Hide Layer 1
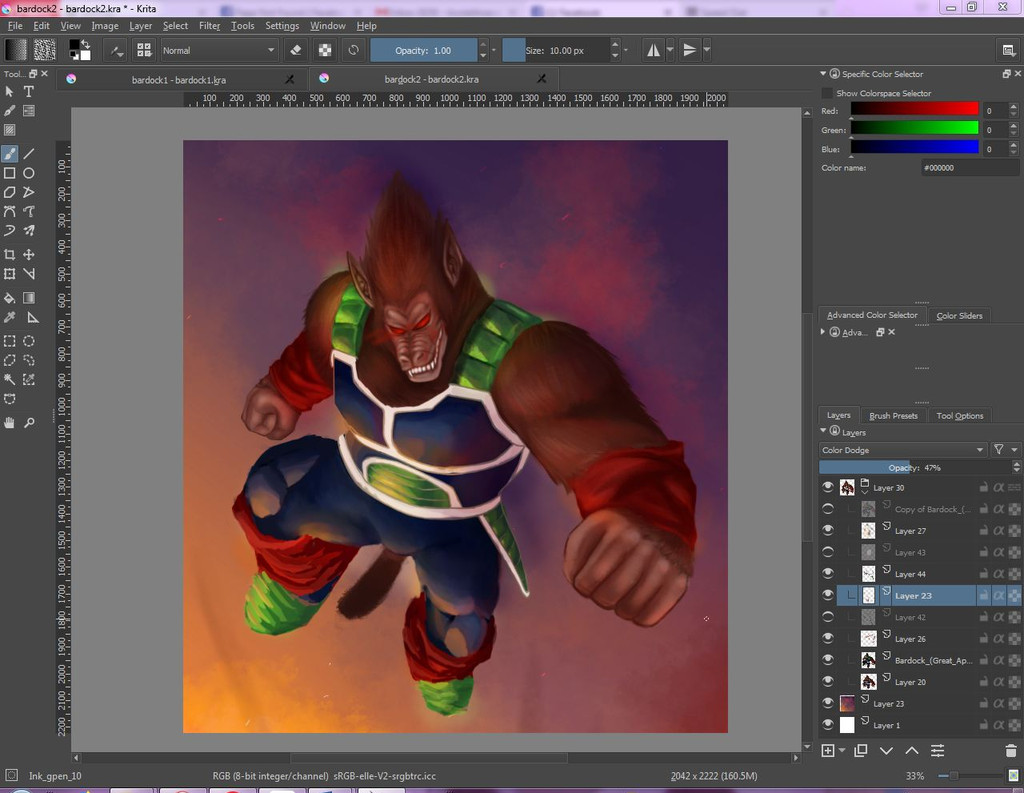Screen dimensions: 1024x793 coord(828,724)
